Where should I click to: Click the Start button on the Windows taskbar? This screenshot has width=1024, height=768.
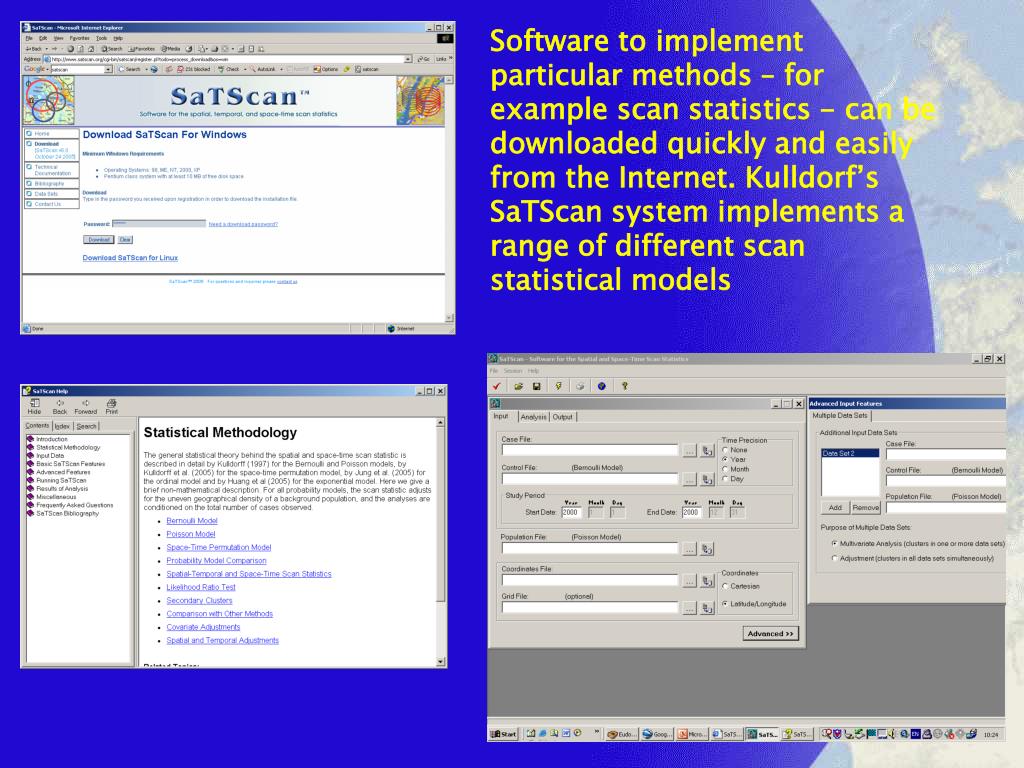pyautogui.click(x=504, y=734)
